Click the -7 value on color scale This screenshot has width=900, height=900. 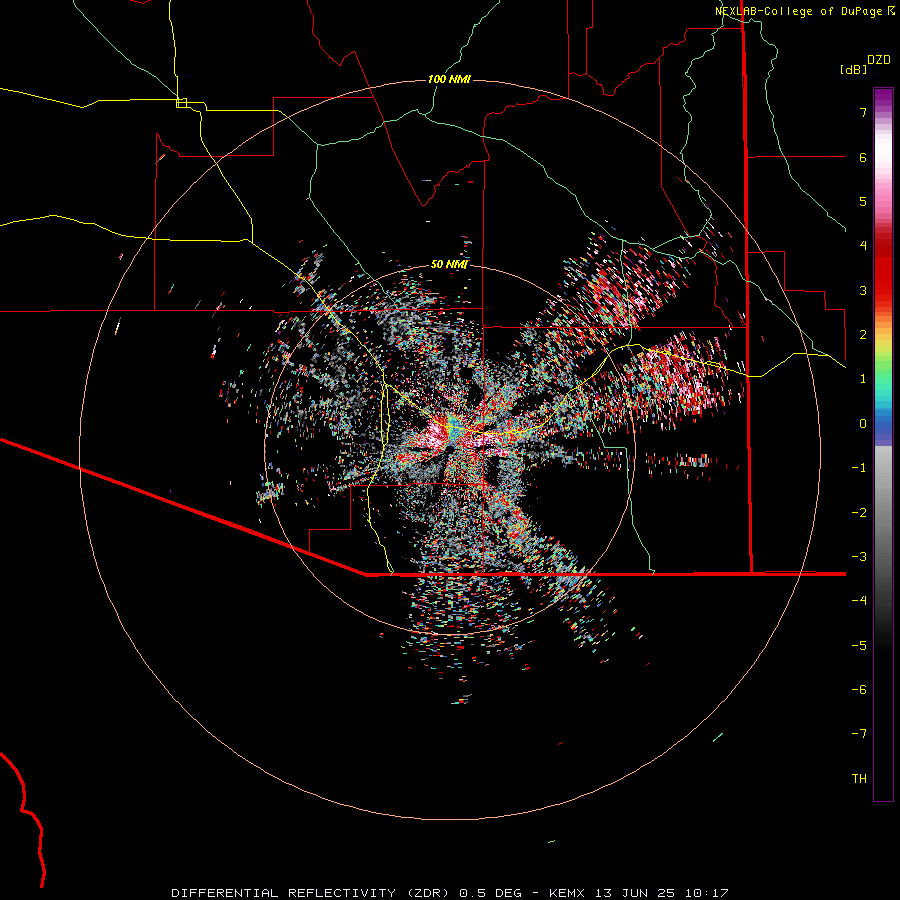[x=859, y=734]
